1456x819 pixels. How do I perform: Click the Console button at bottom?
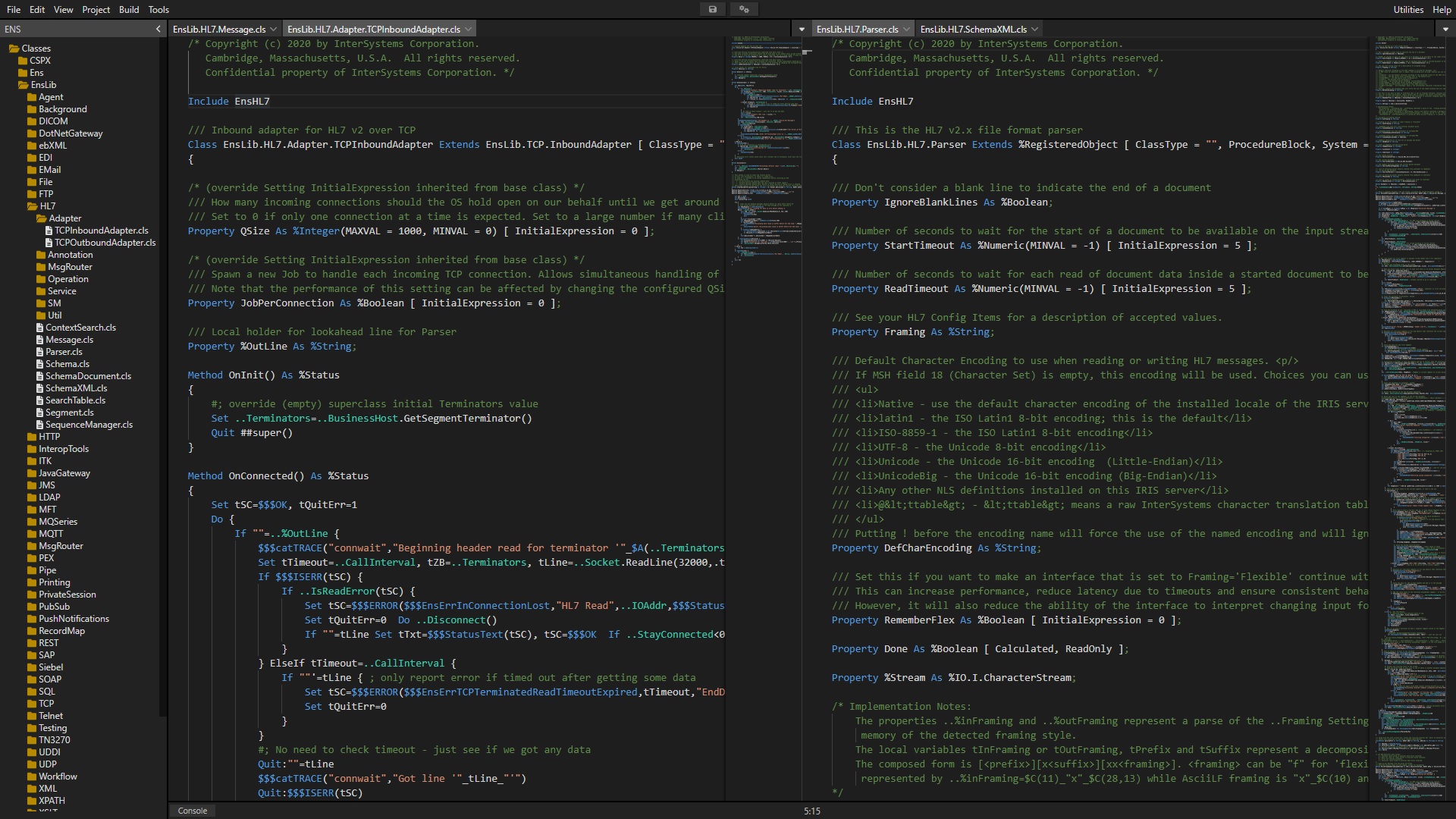point(193,811)
